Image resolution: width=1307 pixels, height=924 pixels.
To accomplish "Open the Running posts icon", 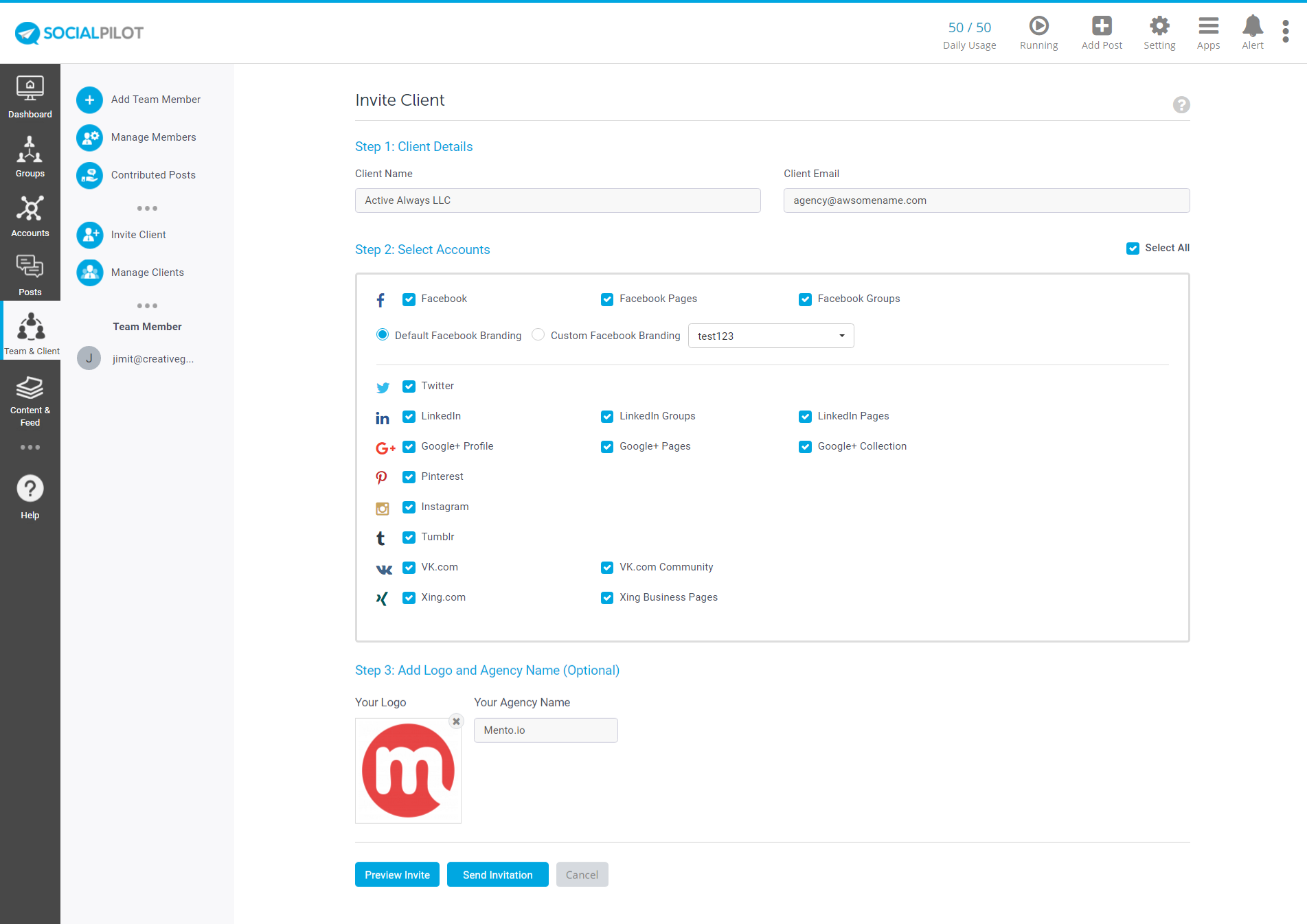I will pos(1038,26).
